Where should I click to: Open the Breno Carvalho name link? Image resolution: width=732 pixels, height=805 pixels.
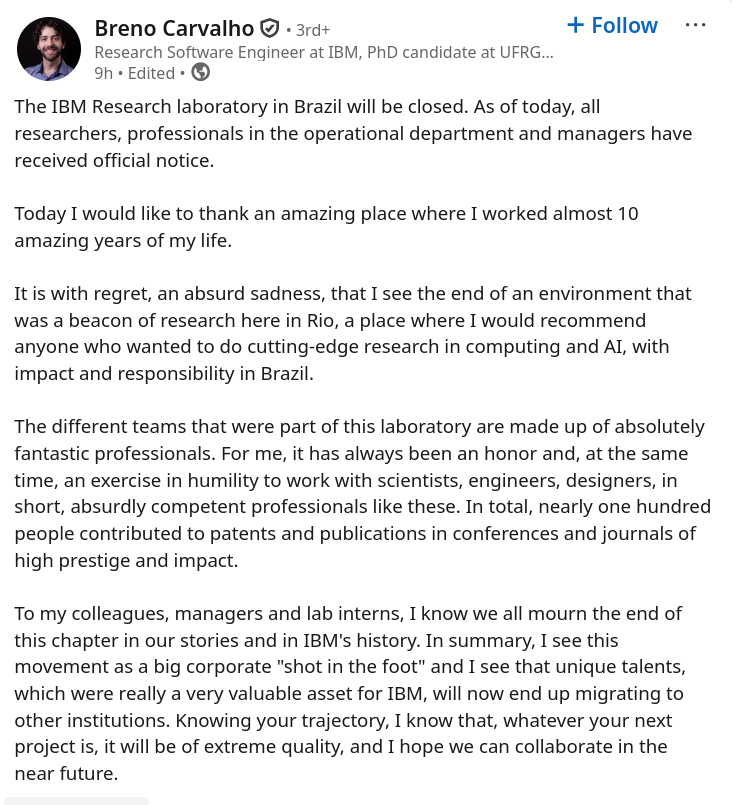click(175, 29)
